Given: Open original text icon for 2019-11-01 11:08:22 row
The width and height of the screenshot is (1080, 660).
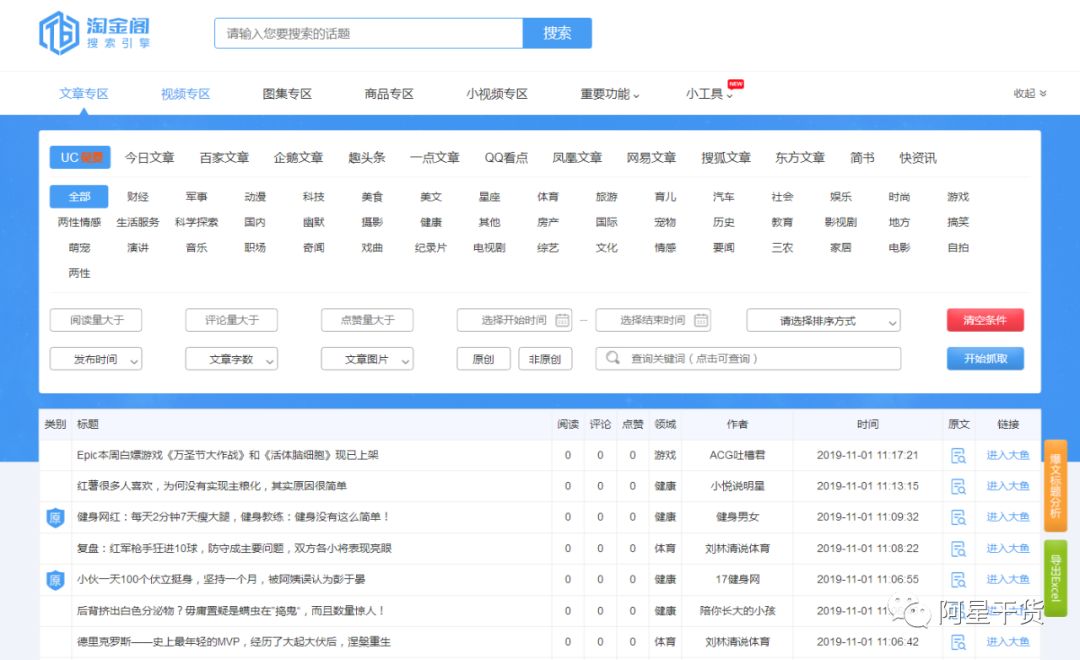Looking at the screenshot, I should pyautogui.click(x=958, y=549).
